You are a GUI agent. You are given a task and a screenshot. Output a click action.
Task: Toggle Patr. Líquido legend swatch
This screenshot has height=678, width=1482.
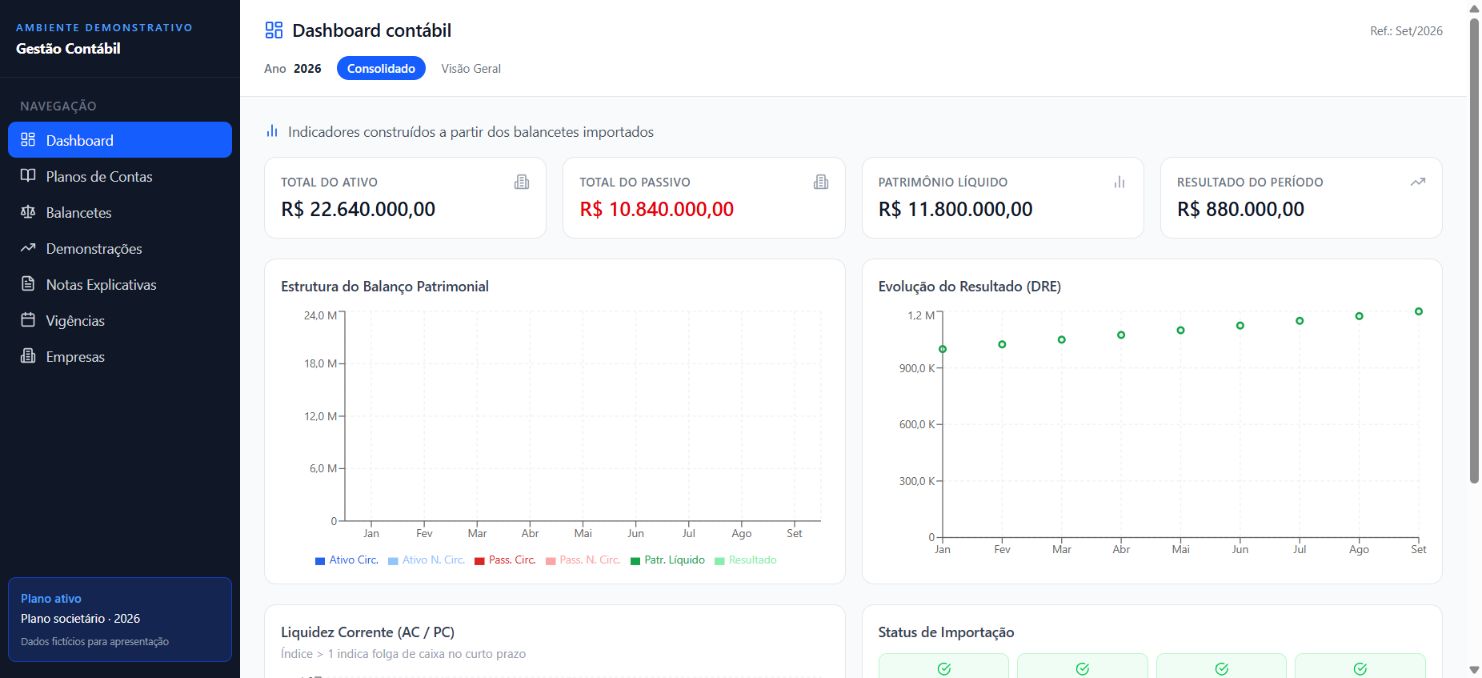[x=635, y=561]
